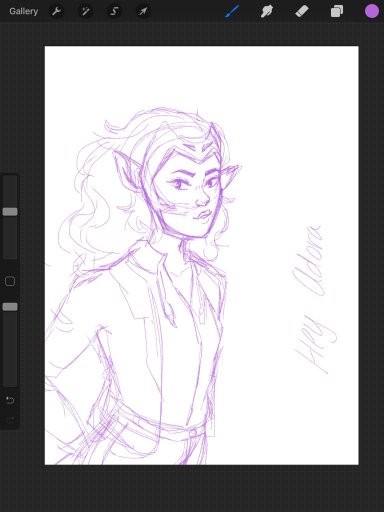
Task: Activate the Selection tool
Action: coord(114,11)
